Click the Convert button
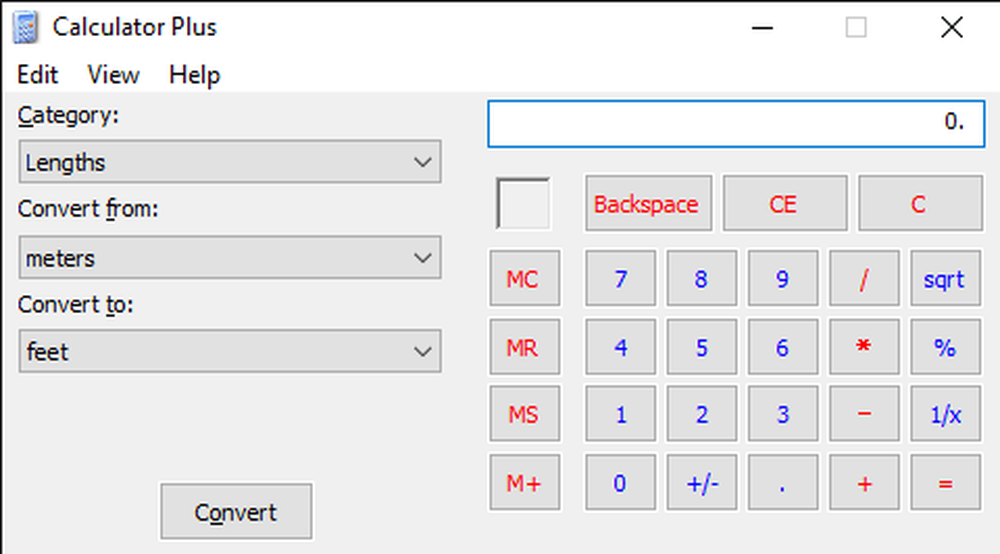Image resolution: width=1000 pixels, height=554 pixels. click(x=236, y=511)
